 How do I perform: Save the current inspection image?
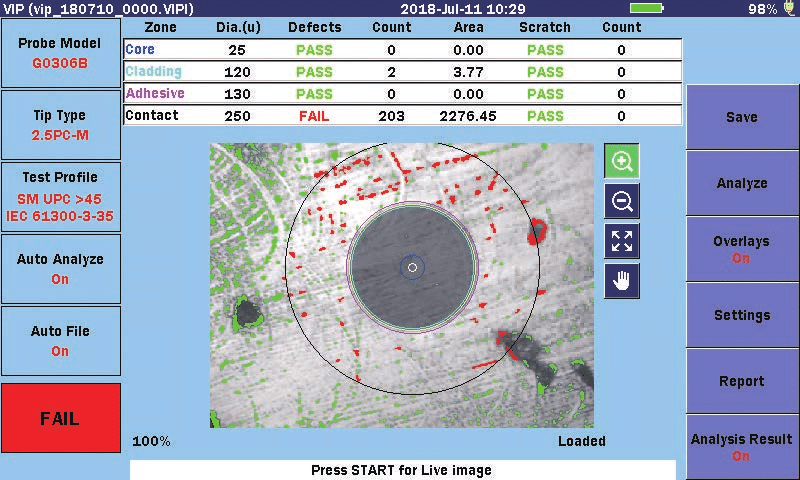click(x=742, y=117)
